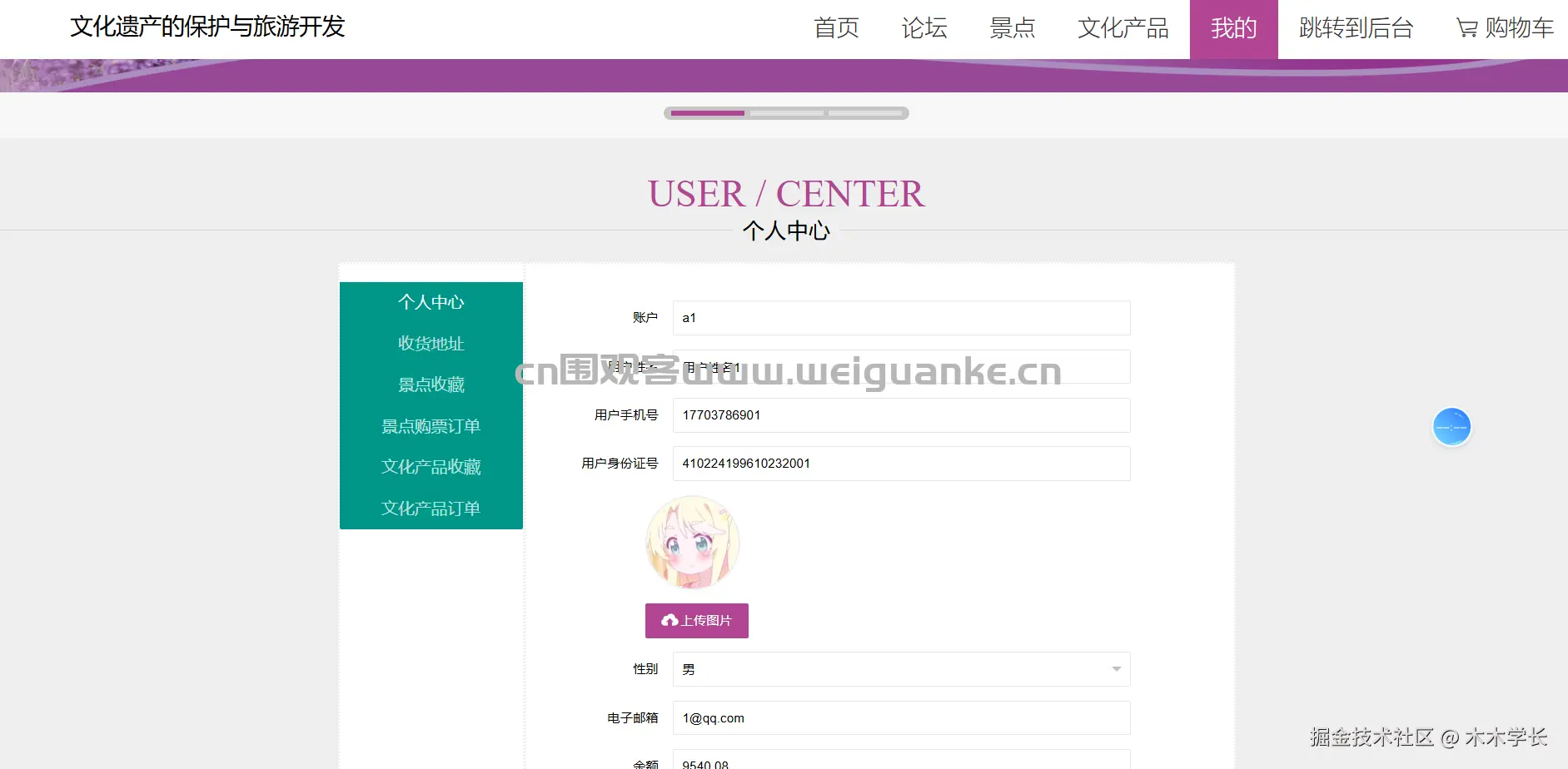Open 收货地址 shipping address section
This screenshot has width=1568, height=769.
pyautogui.click(x=431, y=343)
